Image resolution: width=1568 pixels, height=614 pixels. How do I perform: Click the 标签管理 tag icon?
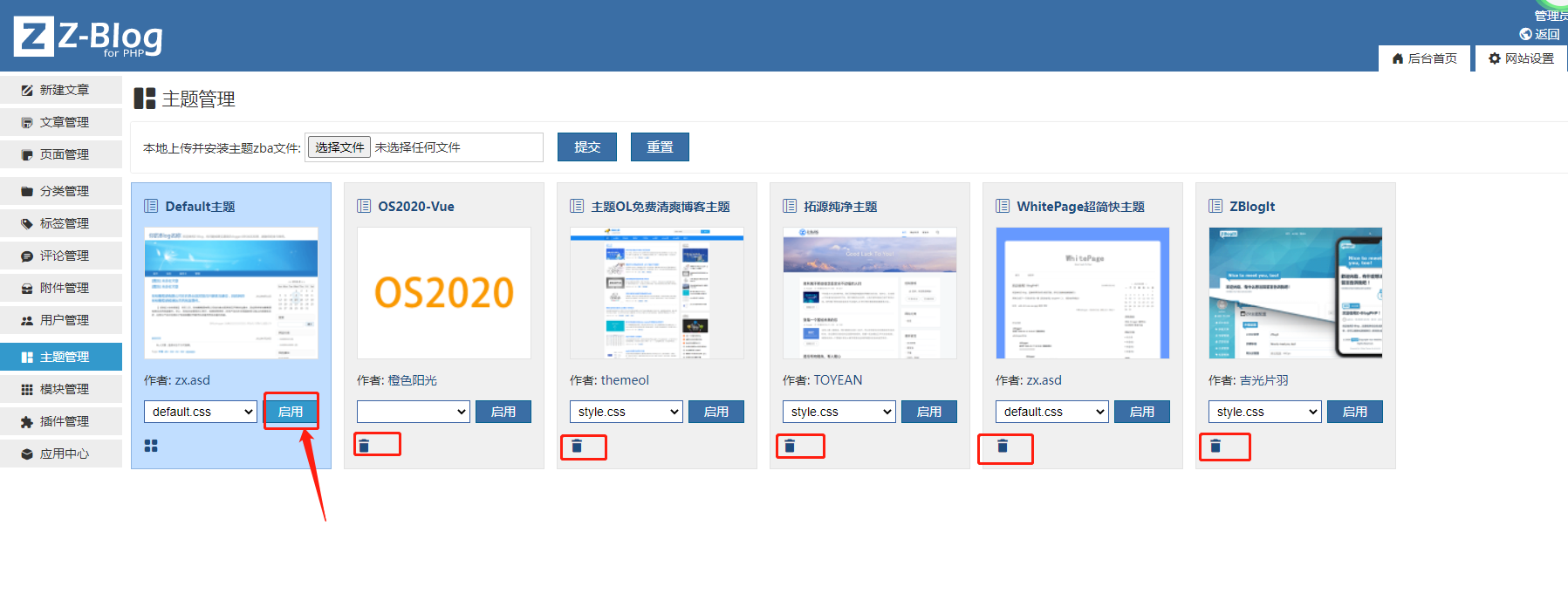(x=27, y=223)
